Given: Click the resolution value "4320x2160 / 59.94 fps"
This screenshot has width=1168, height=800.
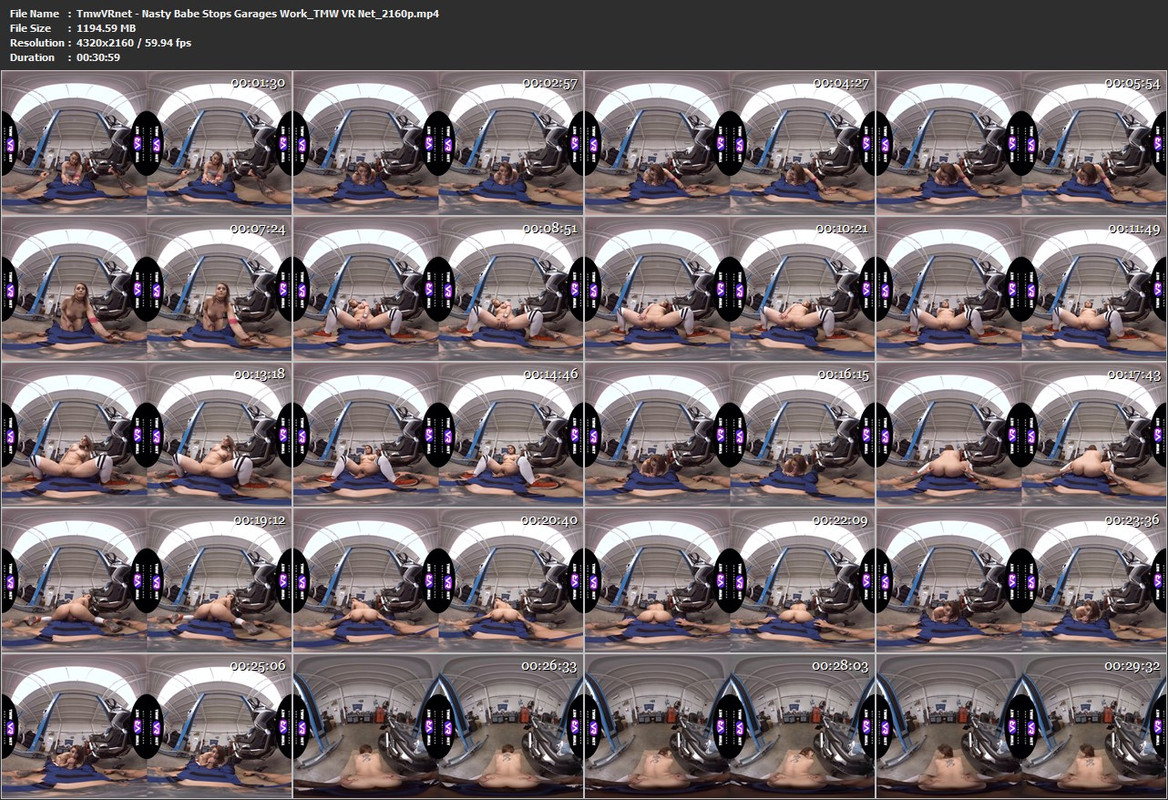Looking at the screenshot, I should (x=134, y=42).
